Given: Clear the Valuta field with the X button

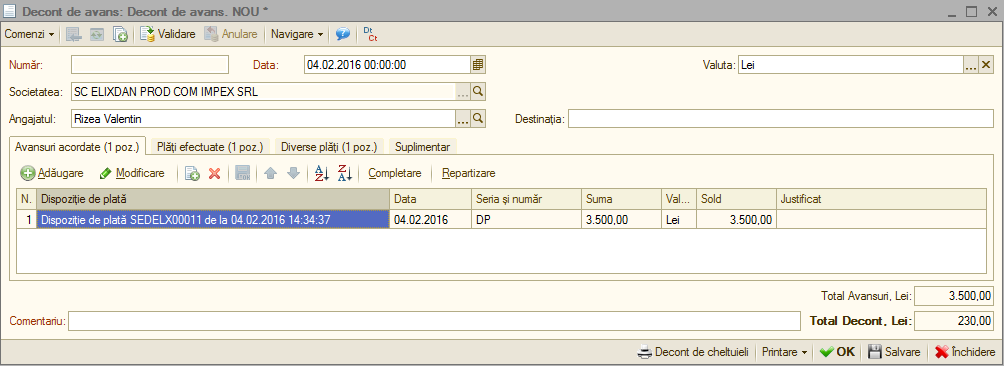Looking at the screenshot, I should pyautogui.click(x=986, y=65).
